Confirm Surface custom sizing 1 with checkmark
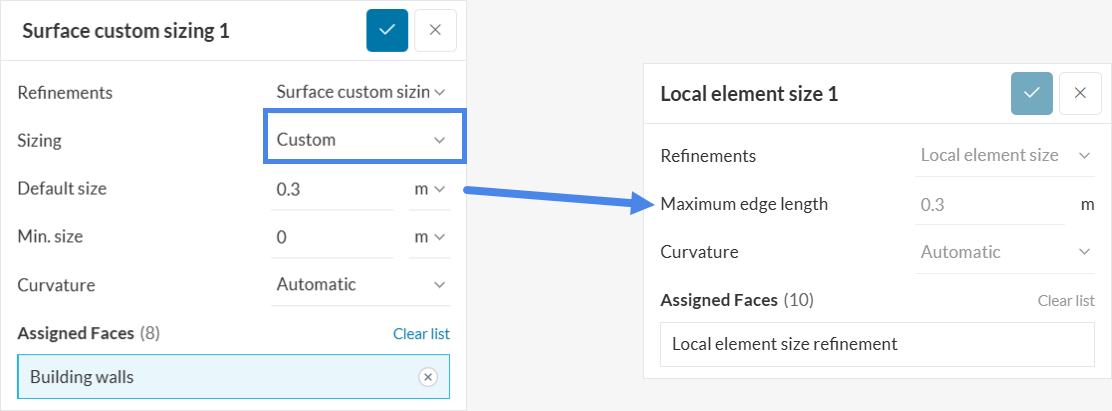The image size is (1112, 411). [x=387, y=30]
